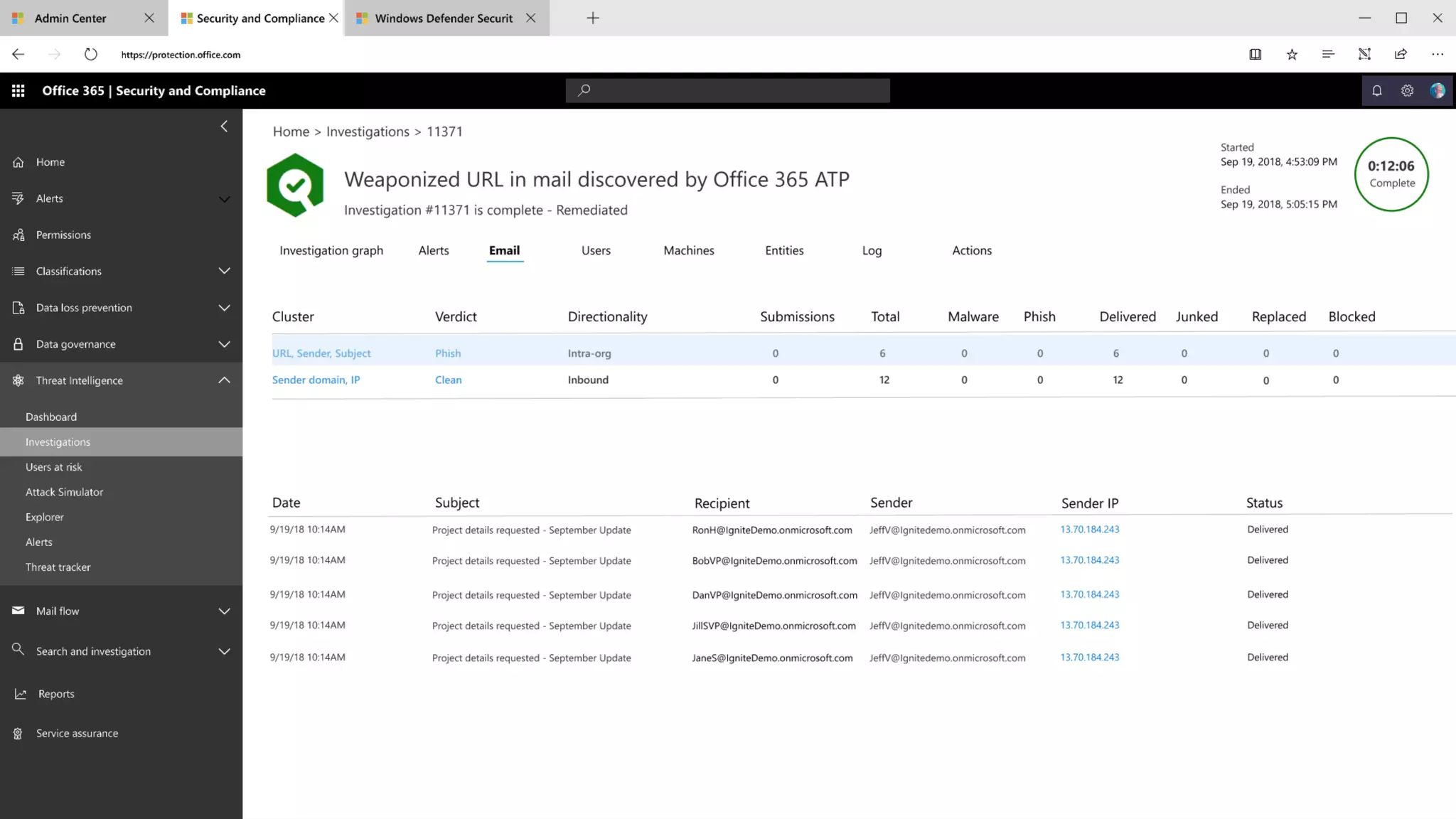This screenshot has width=1456, height=819.
Task: Expand Data loss prevention section
Action: coord(224,308)
